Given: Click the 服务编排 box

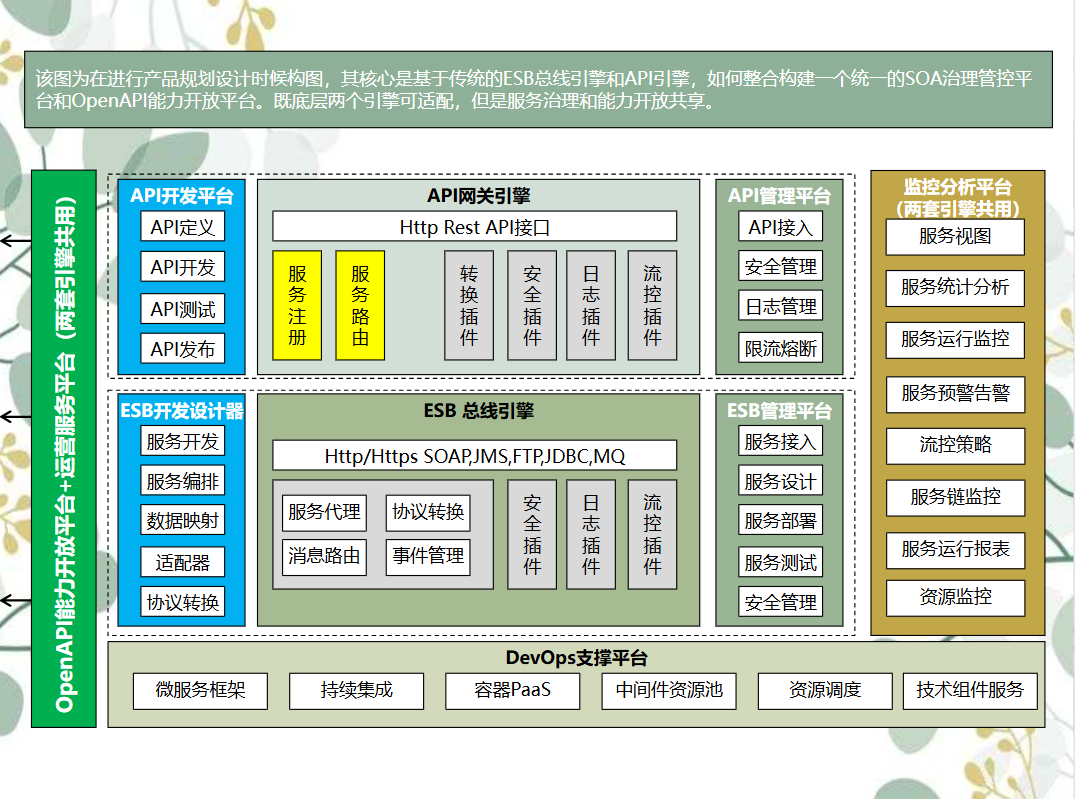Looking at the screenshot, I should (182, 481).
